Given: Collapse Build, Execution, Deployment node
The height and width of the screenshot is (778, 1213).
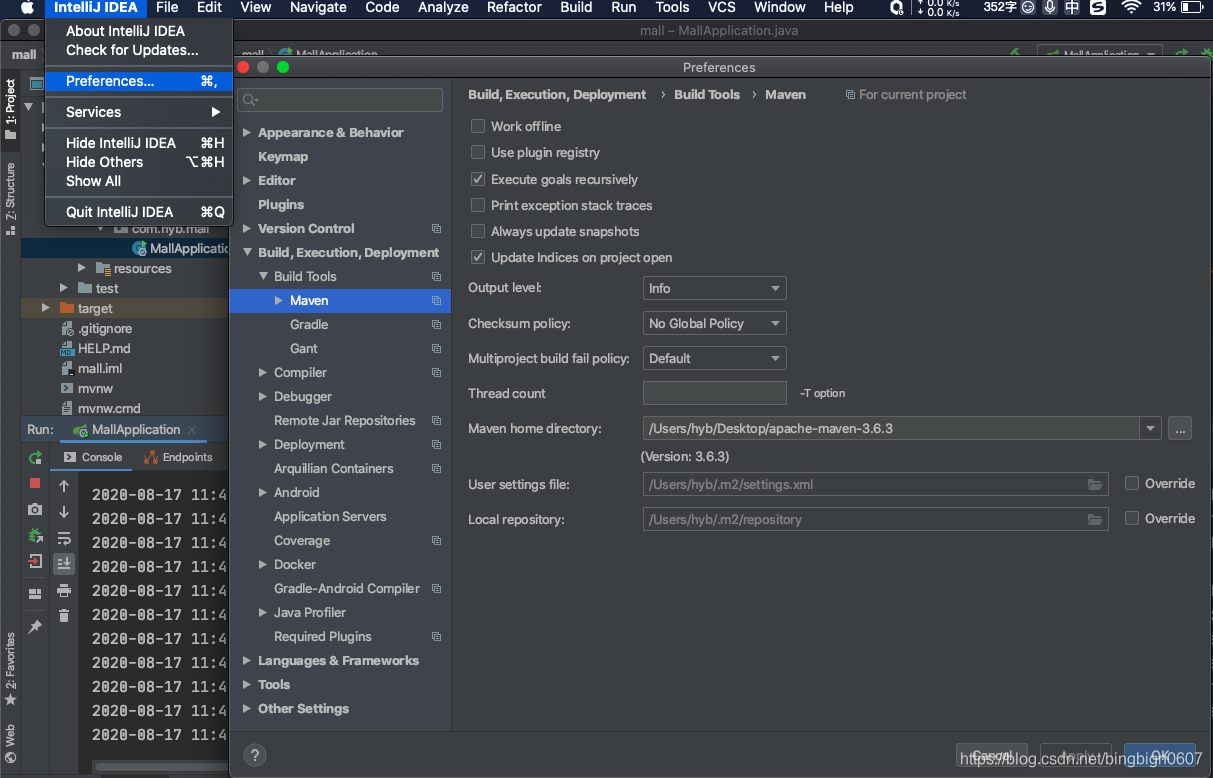Looking at the screenshot, I should [247, 253].
